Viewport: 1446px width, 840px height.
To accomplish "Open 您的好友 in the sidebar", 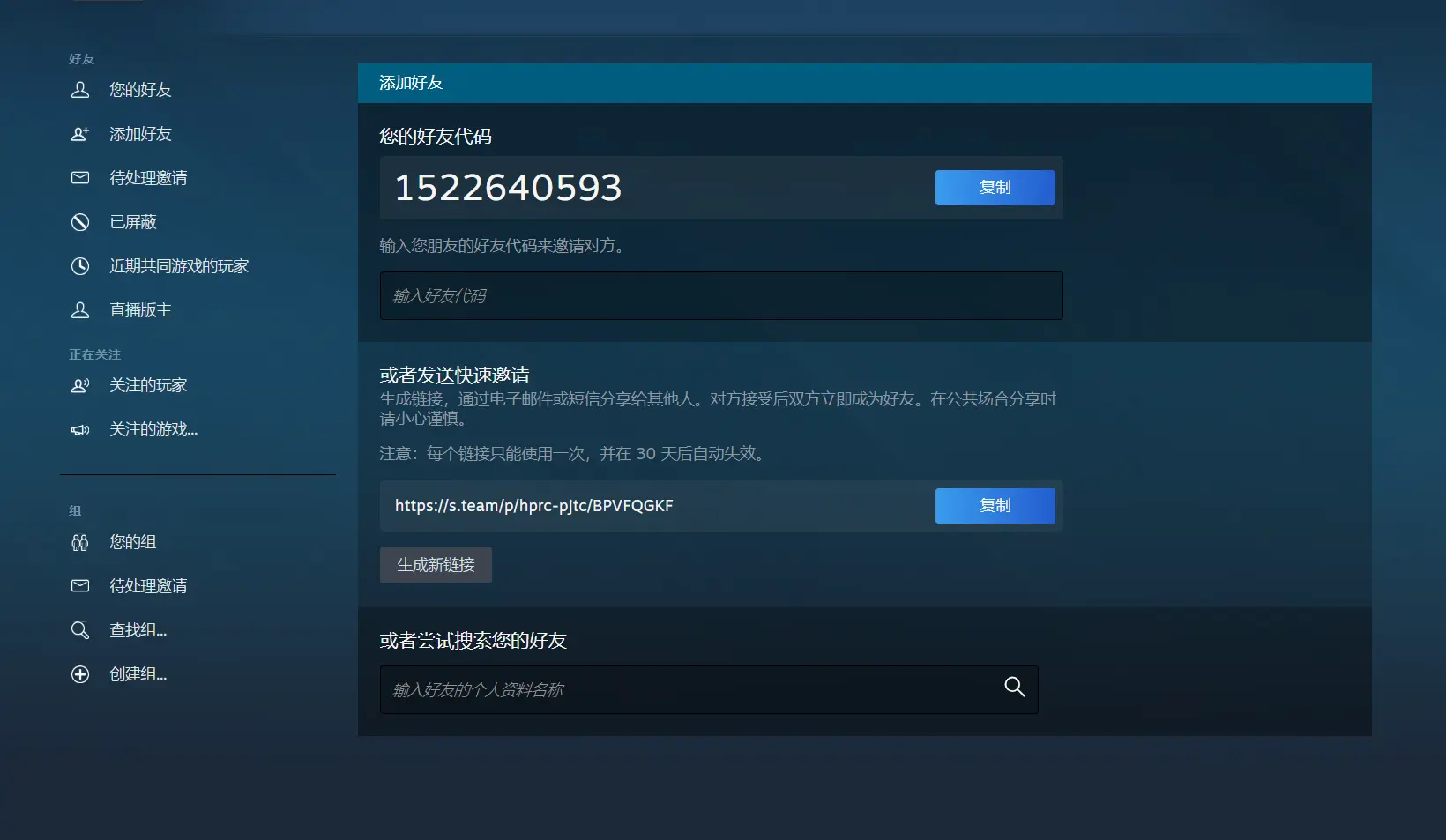I will coord(140,90).
